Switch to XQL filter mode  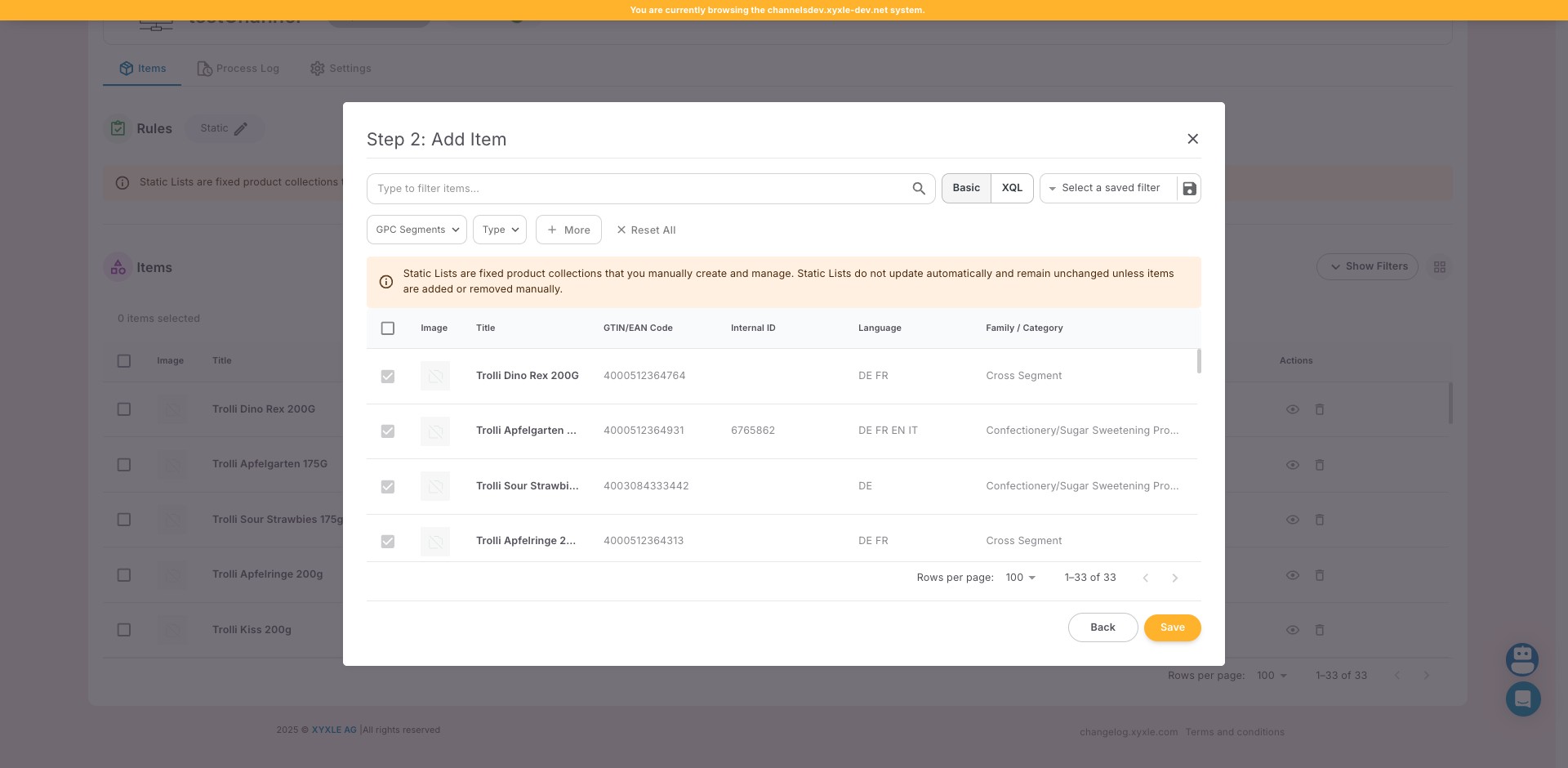point(1012,188)
